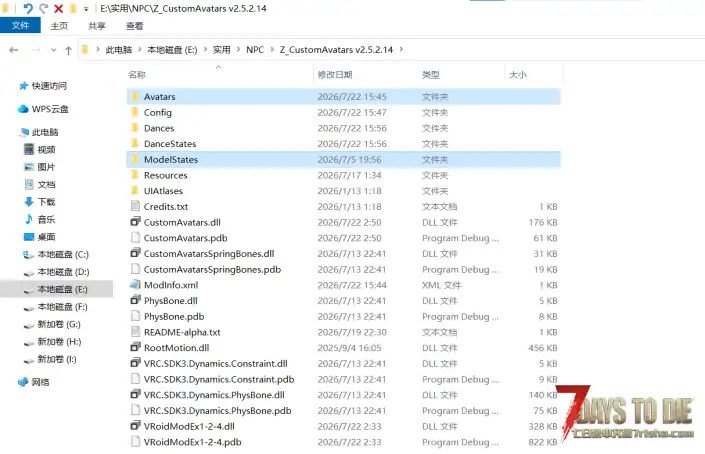Expand the chevron after NPC in address bar
Screen dimensions: 705x454
pos(272,49)
